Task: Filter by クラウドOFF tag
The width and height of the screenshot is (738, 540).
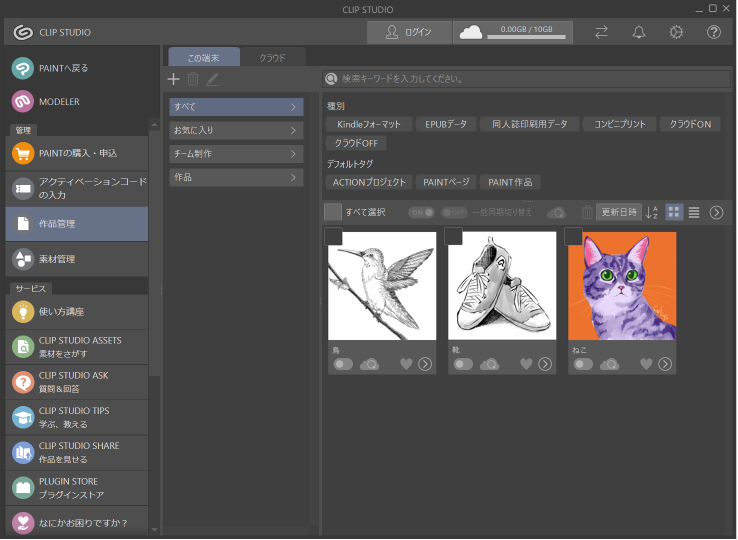Action: (356, 143)
